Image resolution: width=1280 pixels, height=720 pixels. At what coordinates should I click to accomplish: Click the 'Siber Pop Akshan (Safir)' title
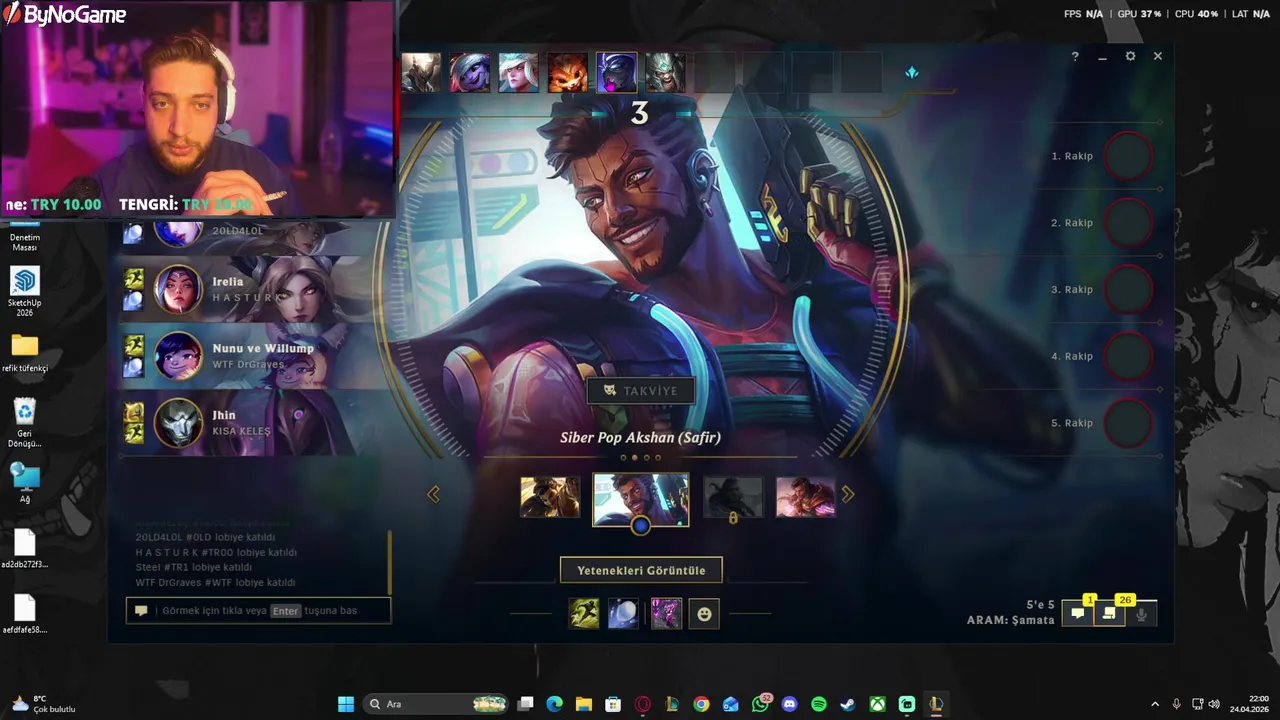pos(640,437)
